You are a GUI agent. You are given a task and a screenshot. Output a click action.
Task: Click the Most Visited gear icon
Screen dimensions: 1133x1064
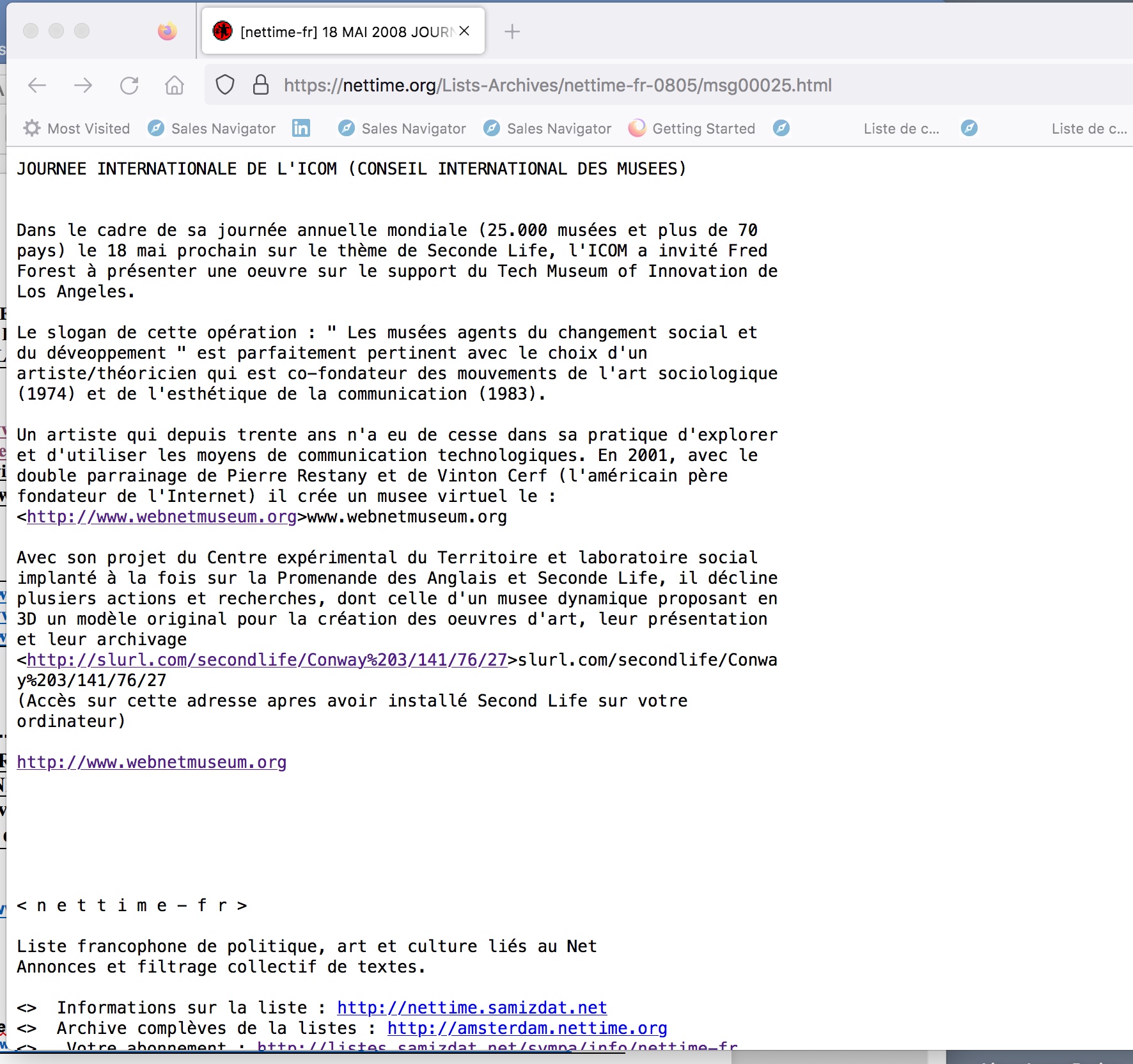coord(32,129)
